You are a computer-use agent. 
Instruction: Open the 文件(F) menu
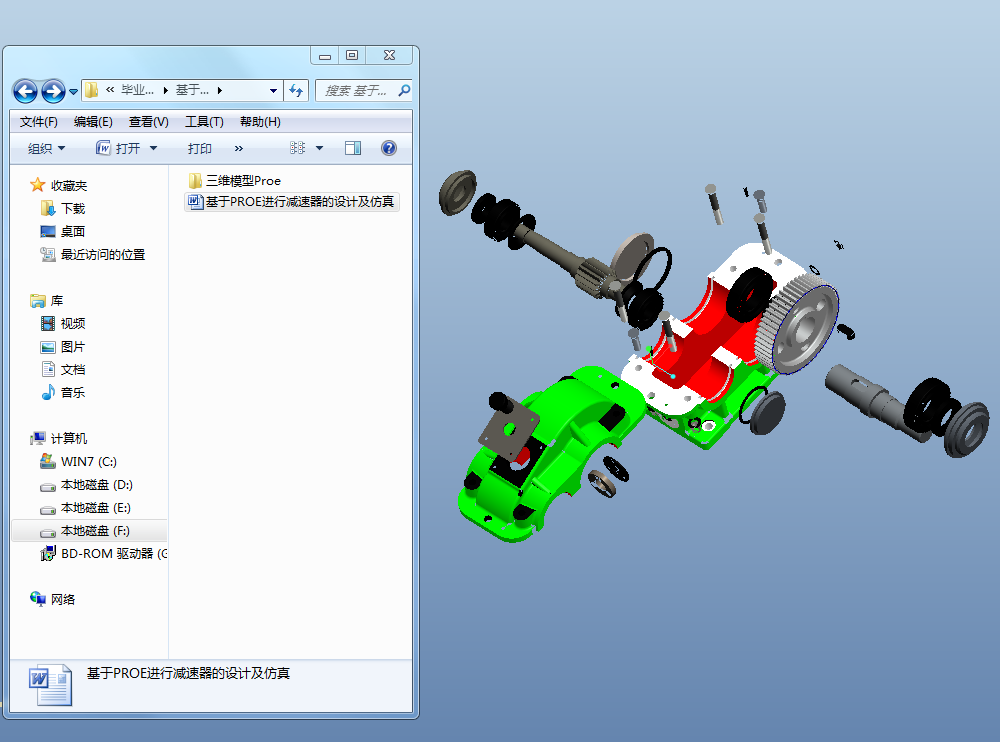38,122
